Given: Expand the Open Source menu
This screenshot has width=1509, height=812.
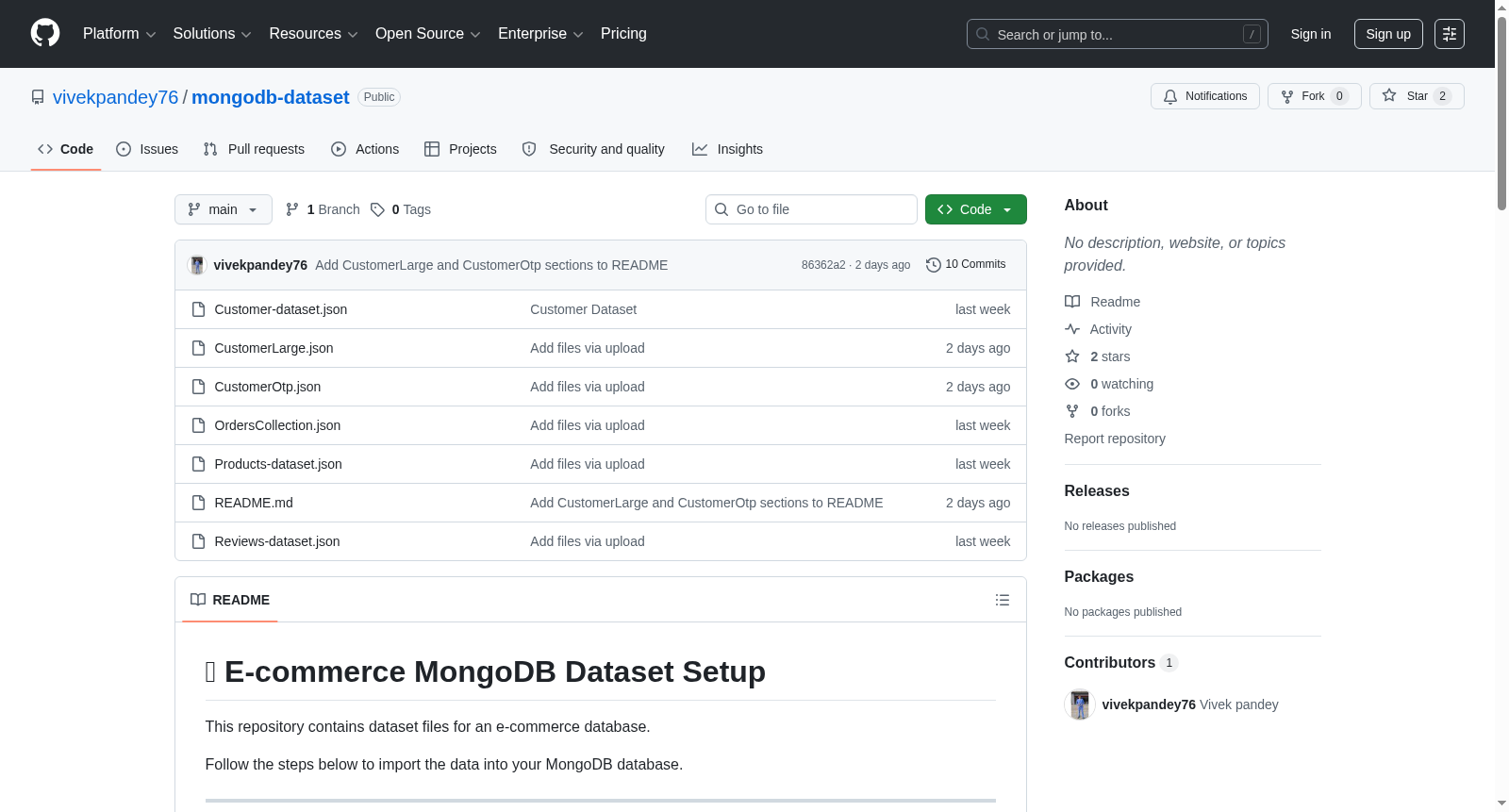Looking at the screenshot, I should [428, 34].
